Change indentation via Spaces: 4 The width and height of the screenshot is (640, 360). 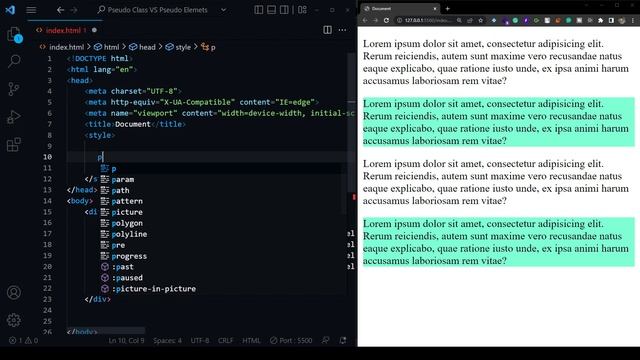[167, 340]
